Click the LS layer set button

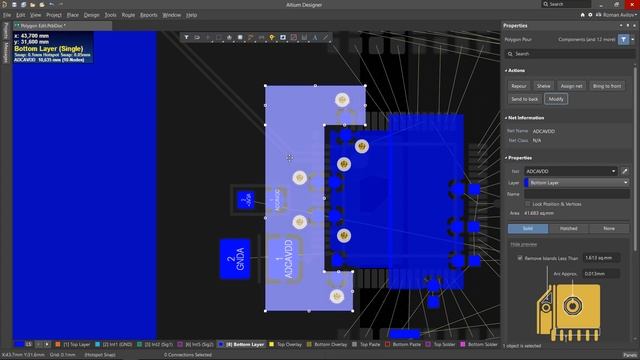[x=28, y=344]
